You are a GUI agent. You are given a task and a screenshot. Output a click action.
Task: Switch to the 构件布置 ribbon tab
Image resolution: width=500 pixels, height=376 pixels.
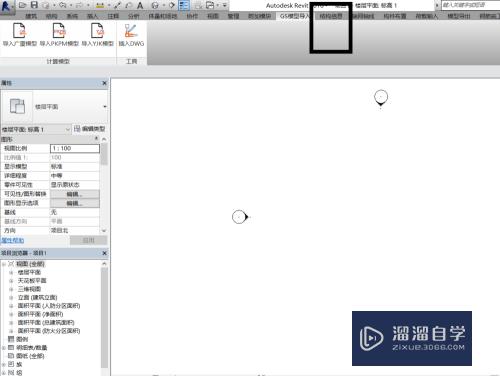pos(395,16)
